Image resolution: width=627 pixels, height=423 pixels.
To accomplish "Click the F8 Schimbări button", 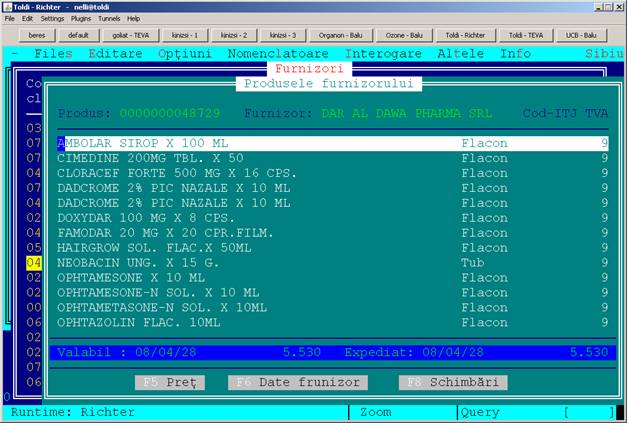I will pyautogui.click(x=453, y=382).
